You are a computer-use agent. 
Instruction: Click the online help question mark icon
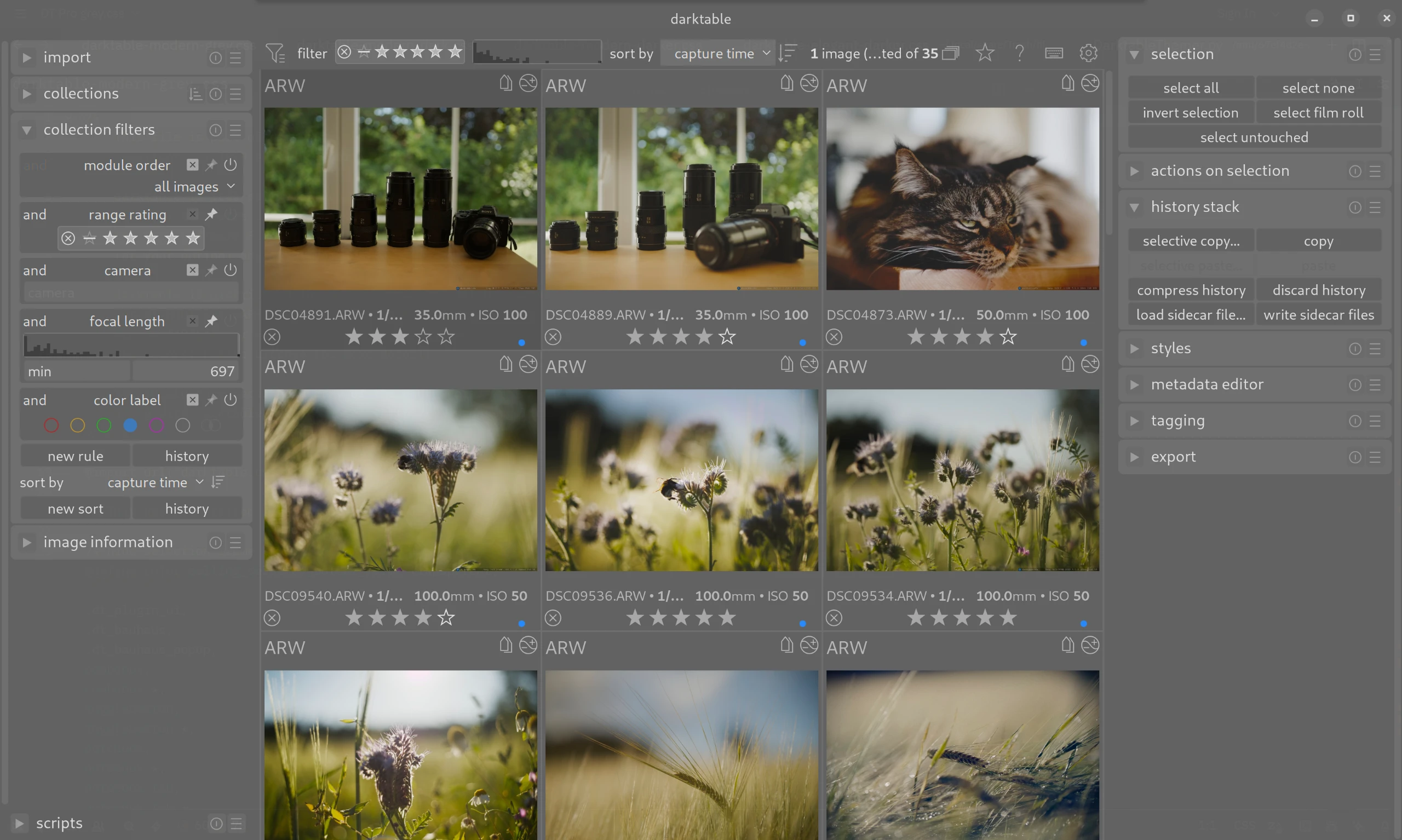pos(1019,53)
